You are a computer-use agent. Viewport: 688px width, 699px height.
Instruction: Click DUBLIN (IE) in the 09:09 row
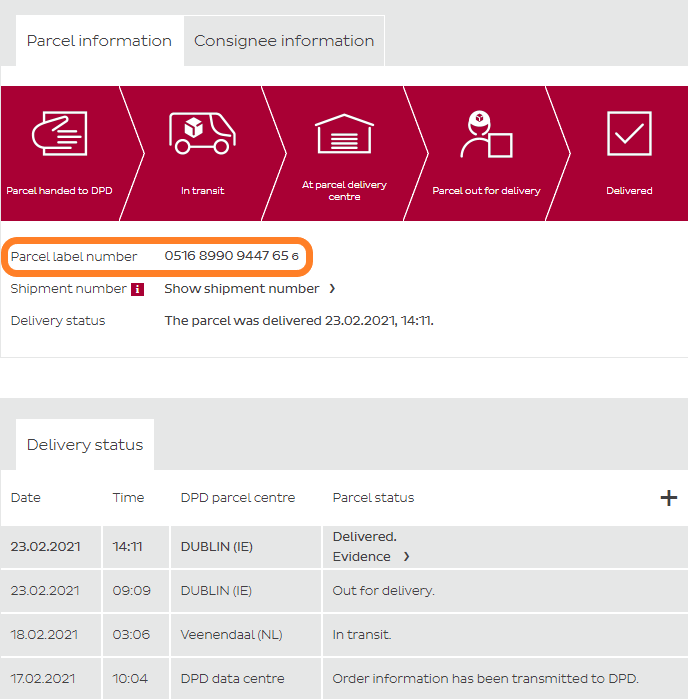216,591
